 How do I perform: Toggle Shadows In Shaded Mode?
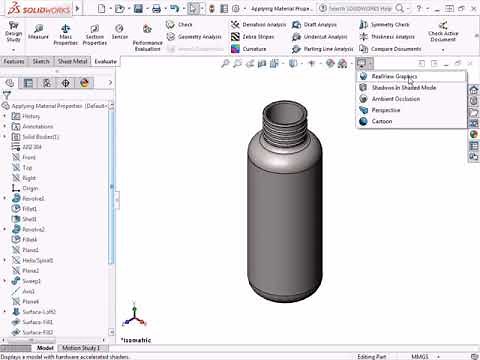411,88
